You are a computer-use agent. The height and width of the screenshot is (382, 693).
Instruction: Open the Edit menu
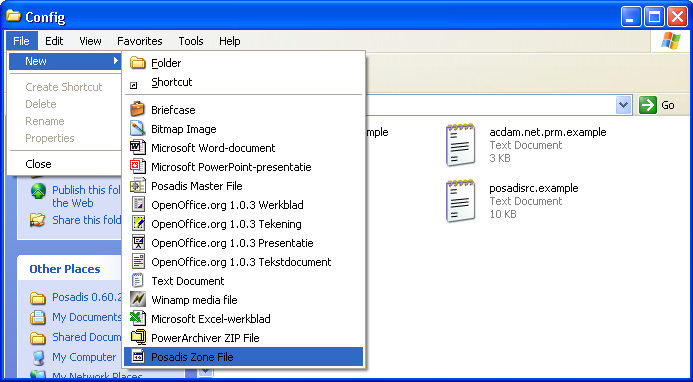coord(54,41)
